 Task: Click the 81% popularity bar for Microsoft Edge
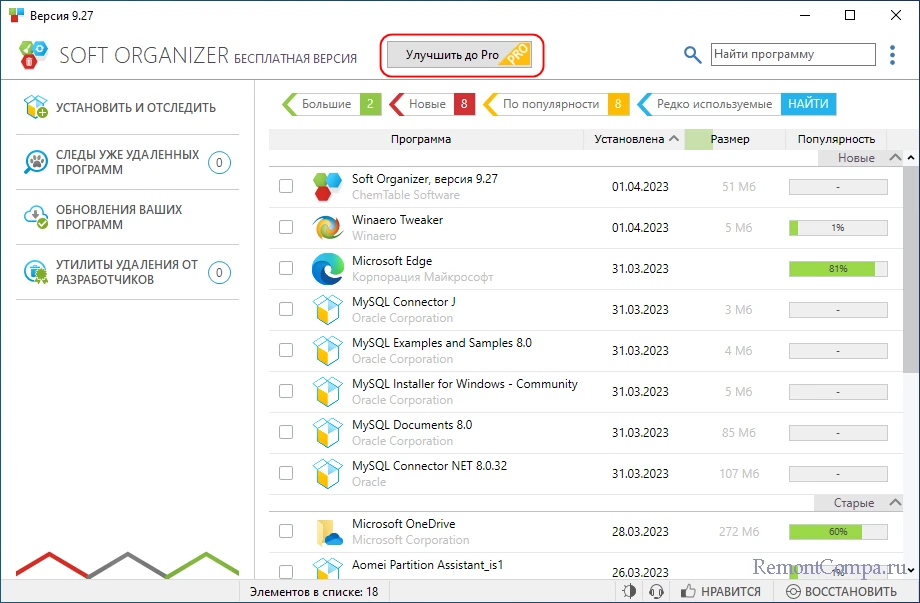838,269
